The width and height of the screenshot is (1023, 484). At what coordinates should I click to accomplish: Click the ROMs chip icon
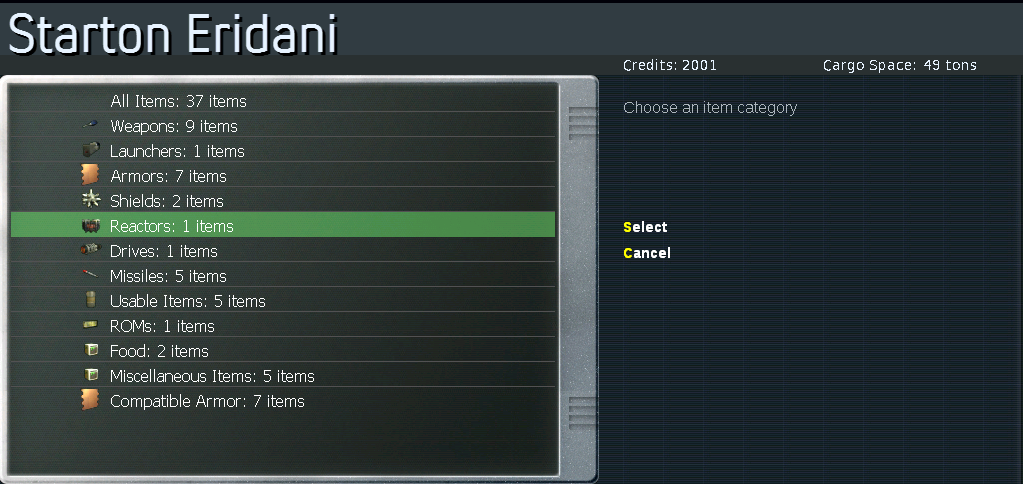point(91,325)
